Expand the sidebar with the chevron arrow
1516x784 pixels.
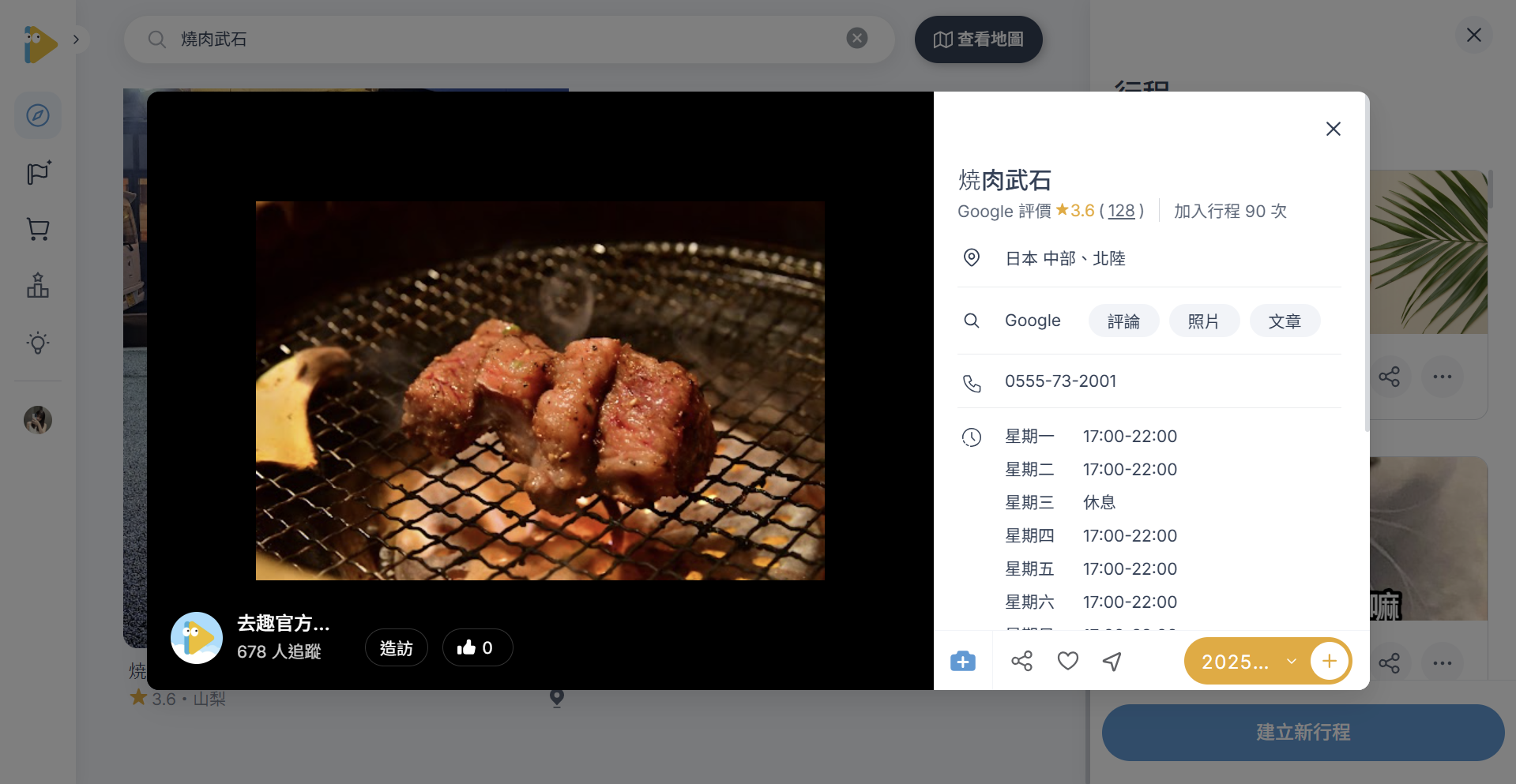pos(77,38)
